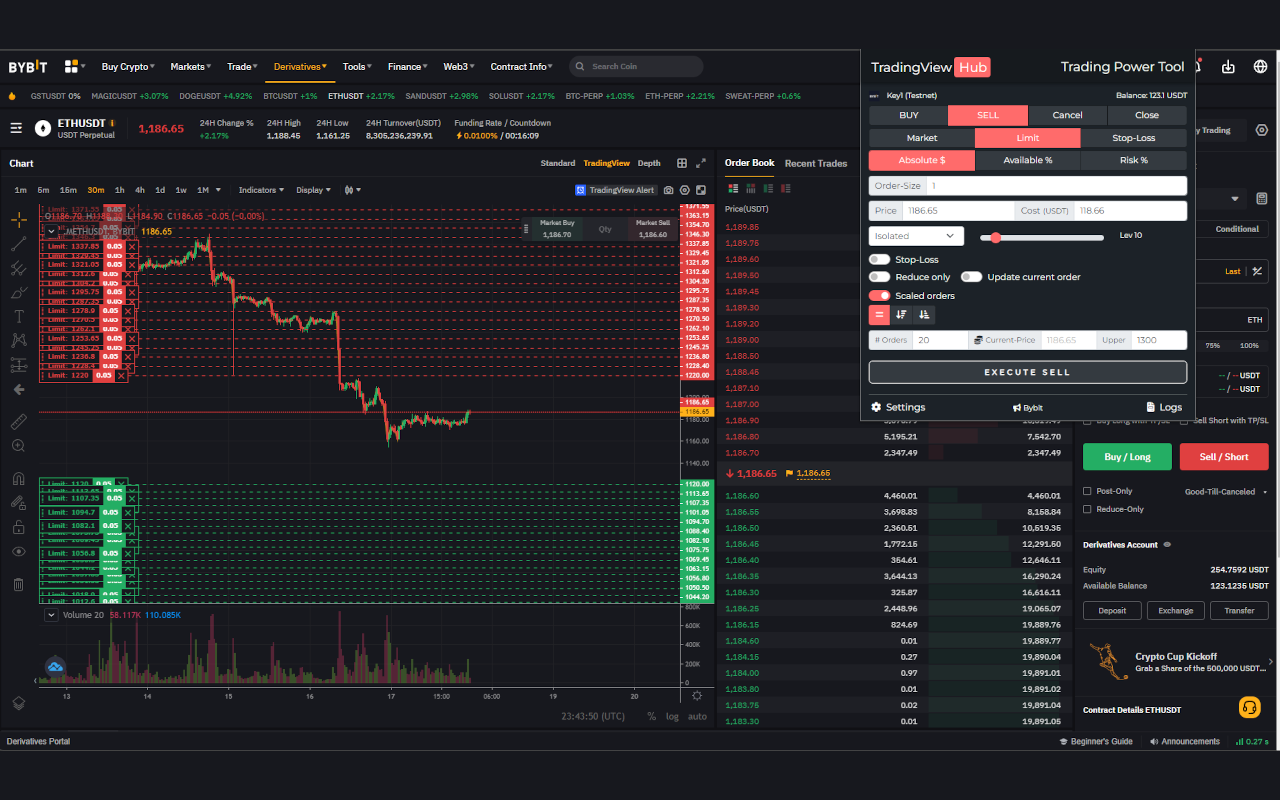Screen dimensions: 1280x800
Task: Select descending scaled order distribution icon
Action: (902, 314)
